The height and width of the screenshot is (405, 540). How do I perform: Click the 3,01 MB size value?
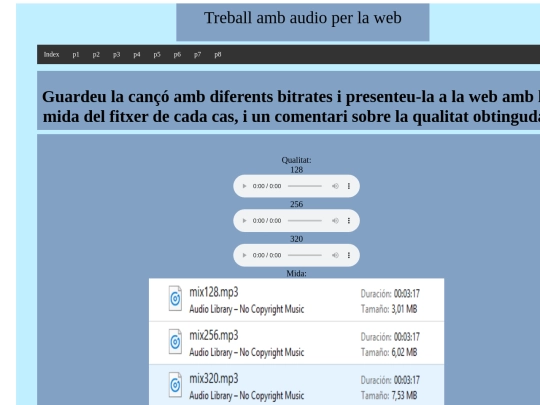(404, 309)
